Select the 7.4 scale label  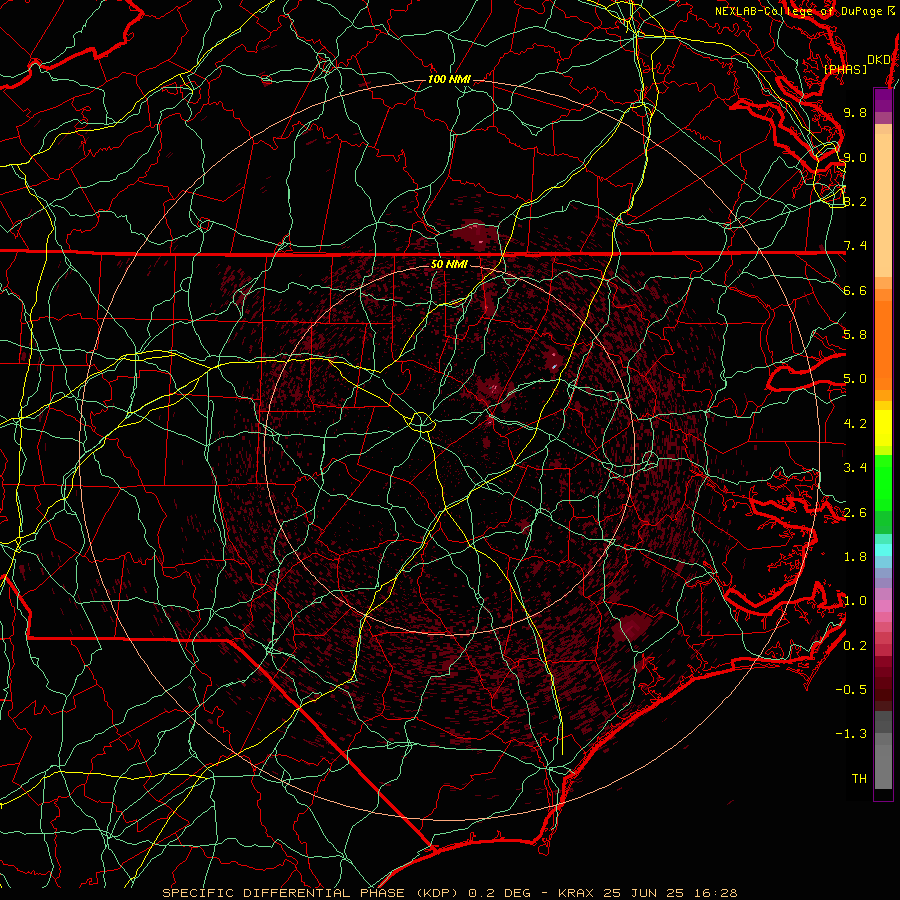855,246
